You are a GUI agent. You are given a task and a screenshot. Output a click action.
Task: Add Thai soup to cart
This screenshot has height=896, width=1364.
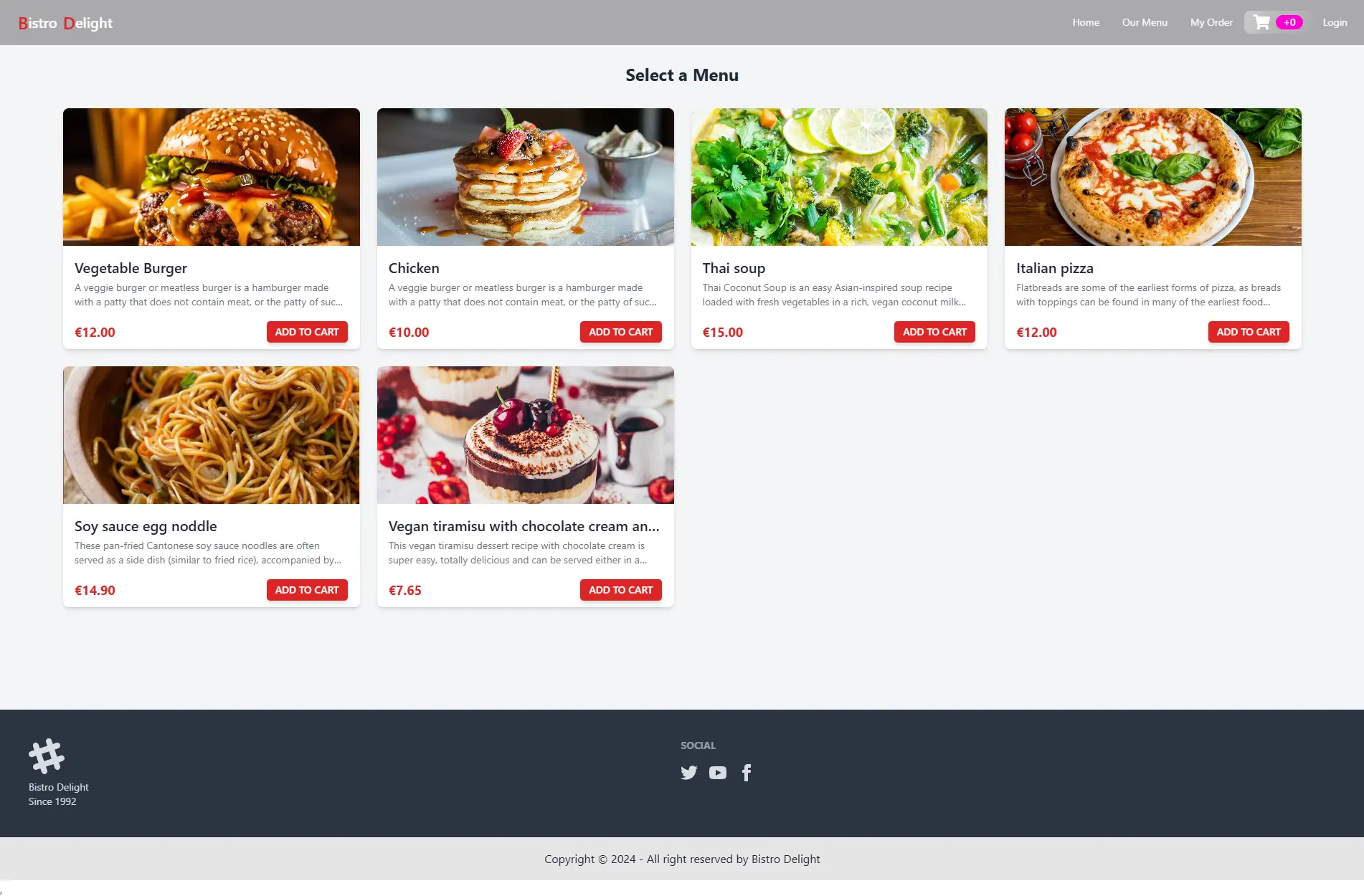pos(934,332)
